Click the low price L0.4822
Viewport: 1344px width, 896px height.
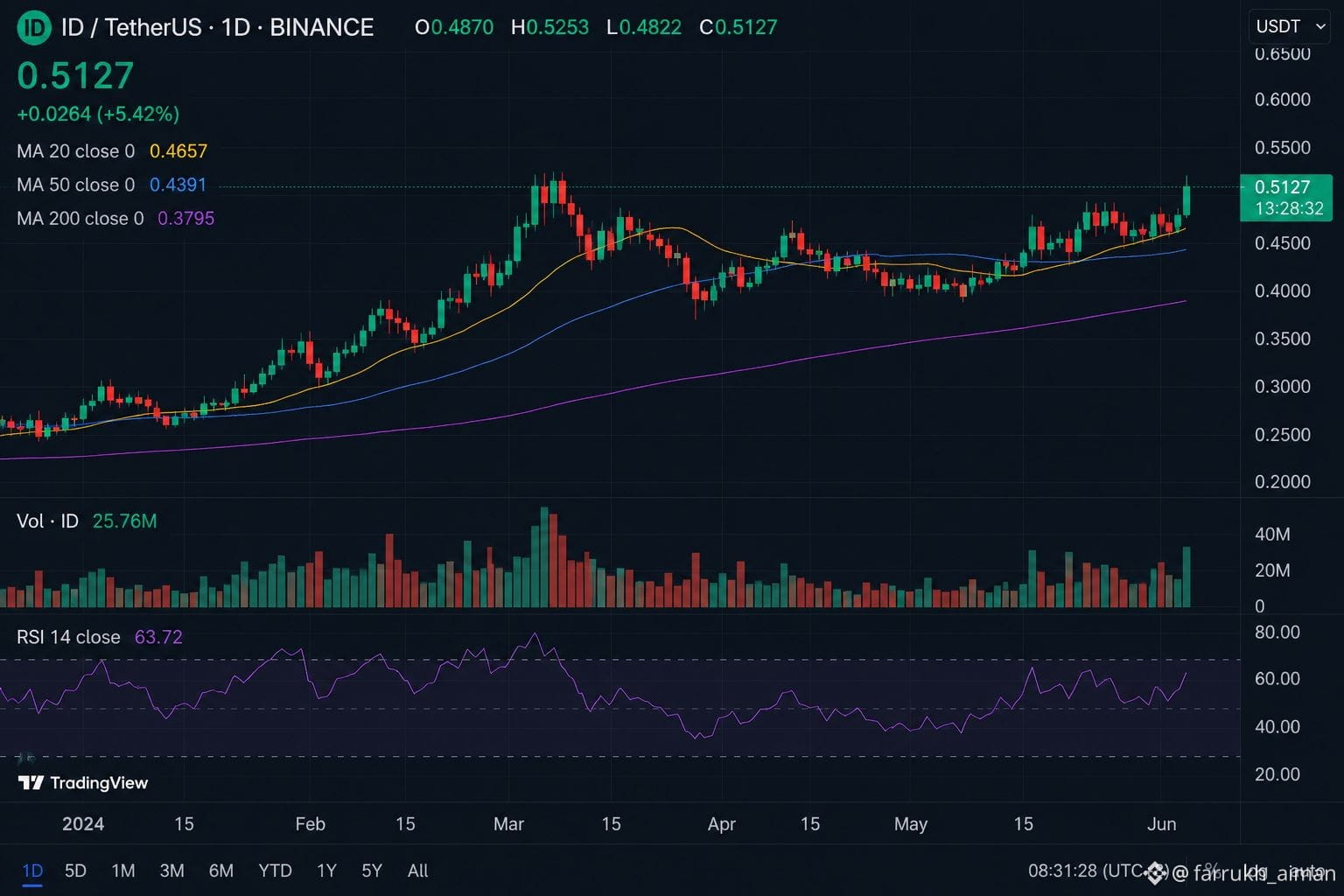click(x=644, y=27)
